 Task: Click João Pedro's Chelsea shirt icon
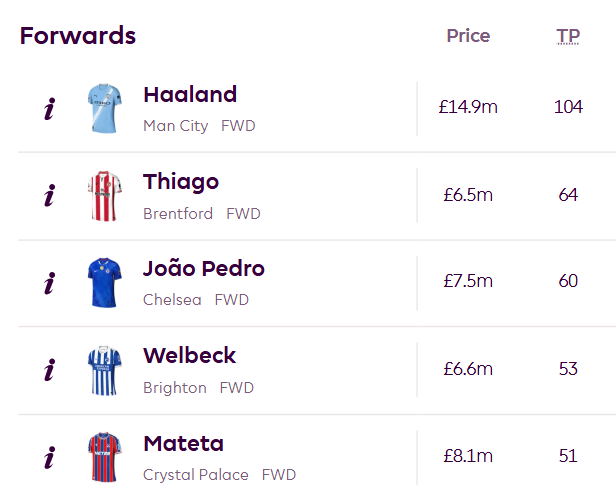point(104,282)
